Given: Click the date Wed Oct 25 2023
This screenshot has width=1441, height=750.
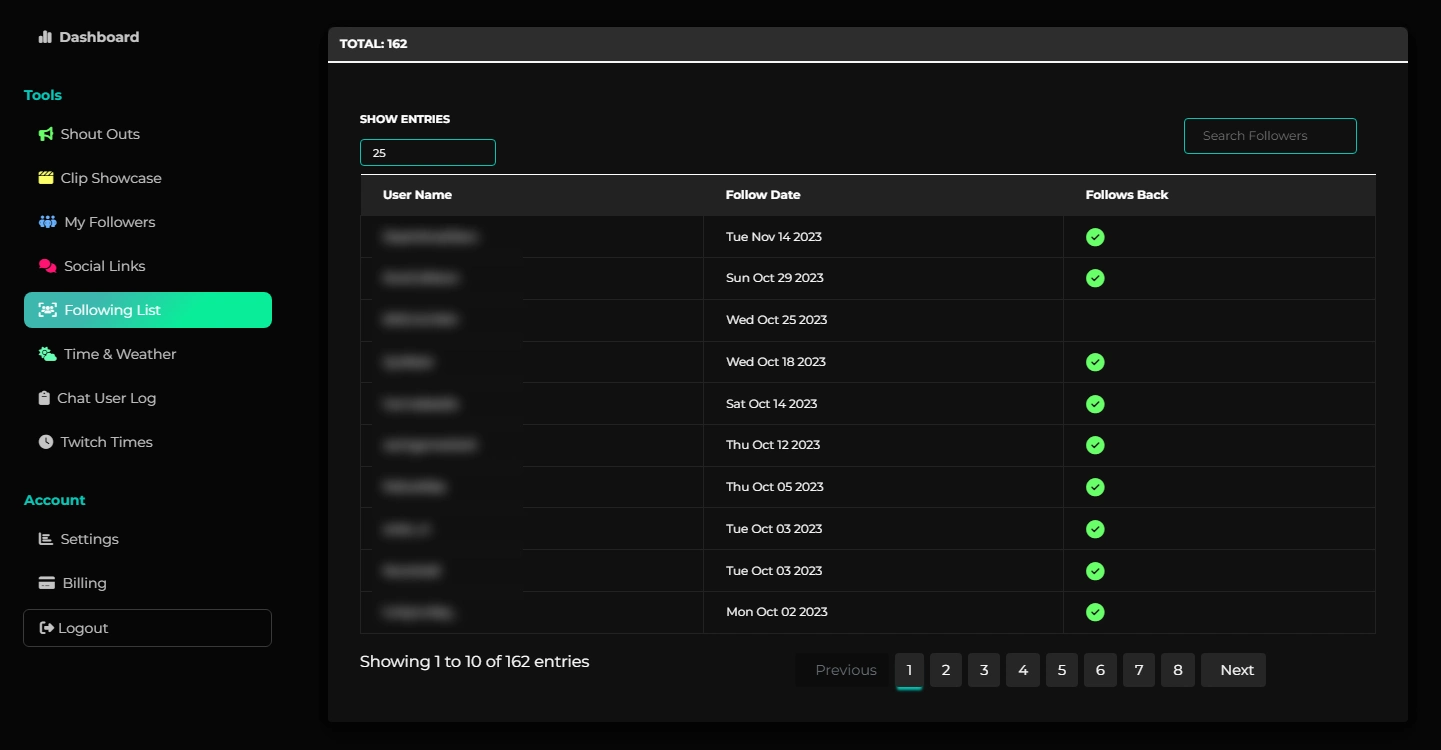Looking at the screenshot, I should [777, 320].
